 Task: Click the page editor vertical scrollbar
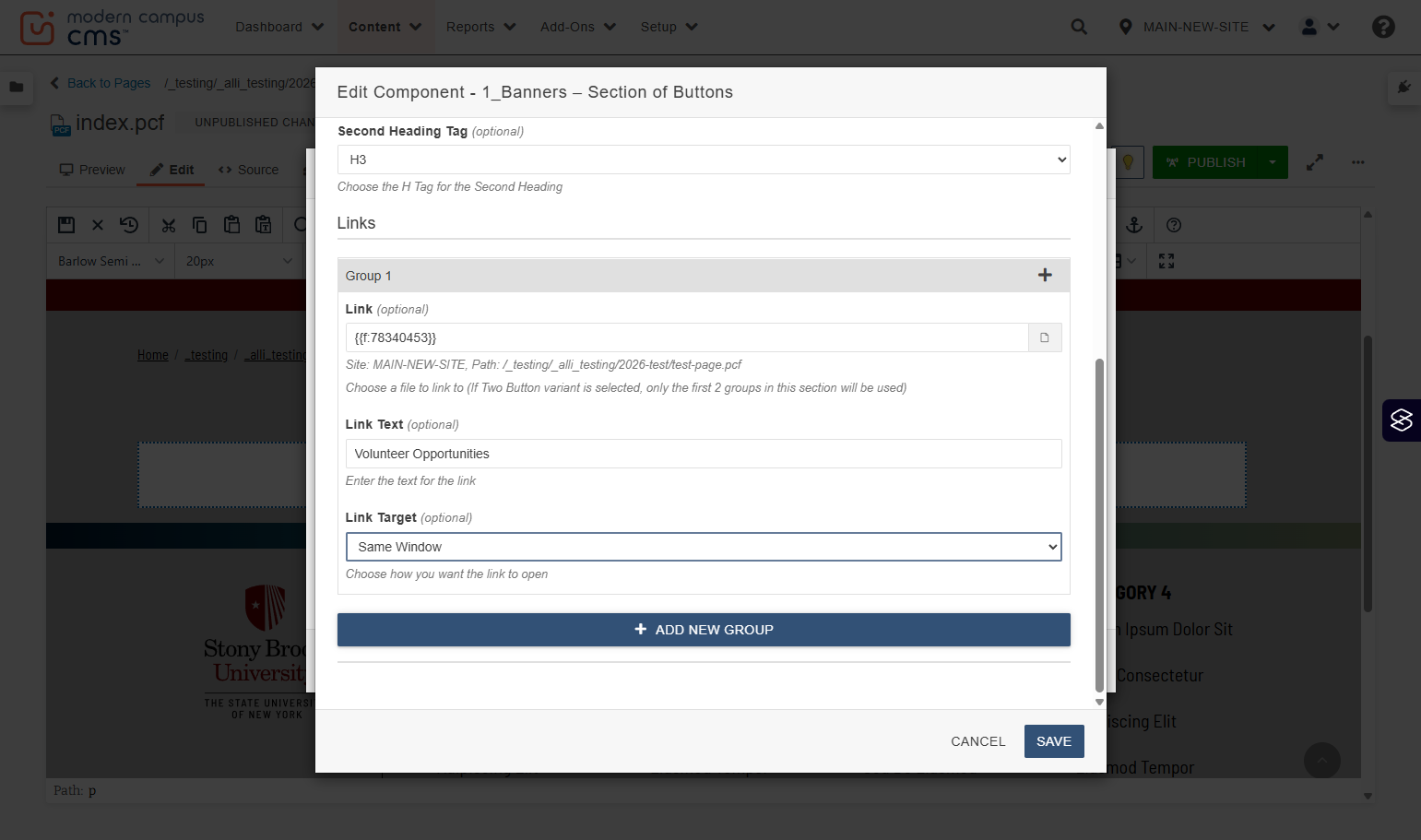1368,474
